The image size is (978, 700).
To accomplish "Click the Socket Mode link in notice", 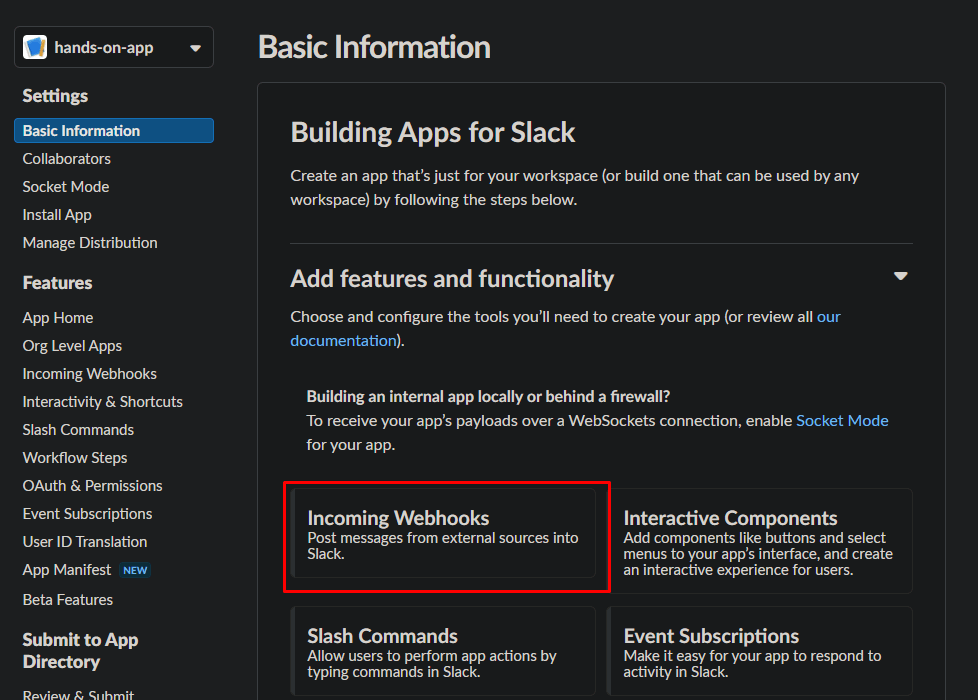I will [x=842, y=420].
